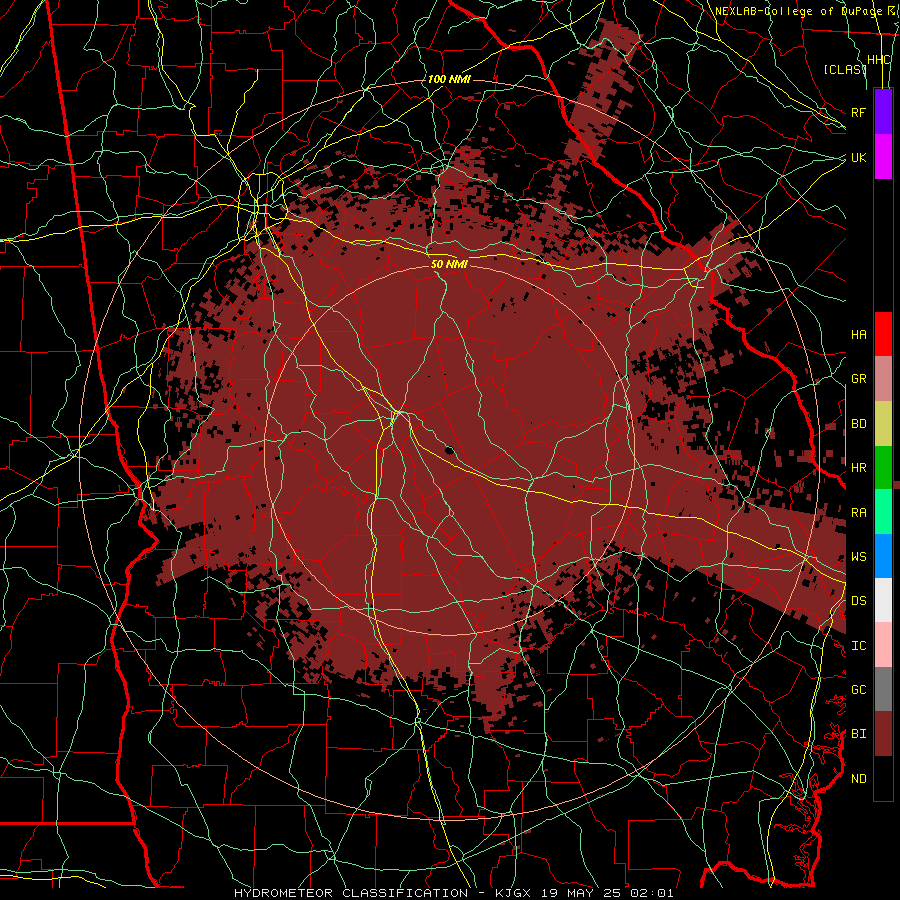Click the "NEXLAB-College of DuPage" header text
Image resolution: width=900 pixels, height=900 pixels.
pyautogui.click(x=798, y=11)
